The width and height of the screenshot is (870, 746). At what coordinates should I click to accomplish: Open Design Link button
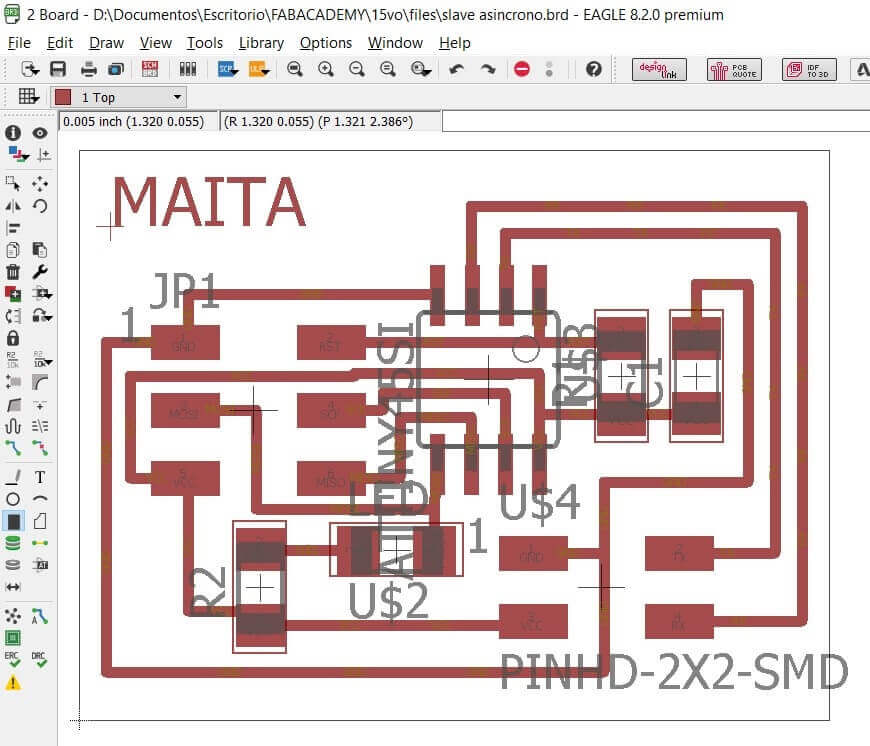tap(659, 69)
